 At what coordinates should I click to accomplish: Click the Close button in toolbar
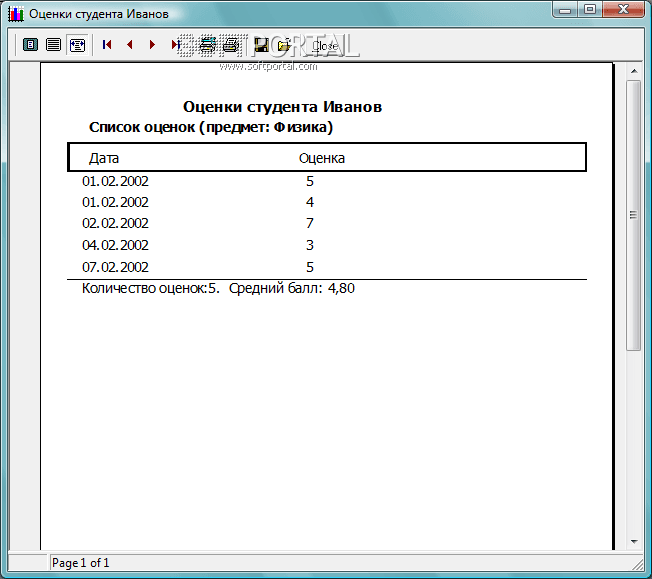pos(325,45)
